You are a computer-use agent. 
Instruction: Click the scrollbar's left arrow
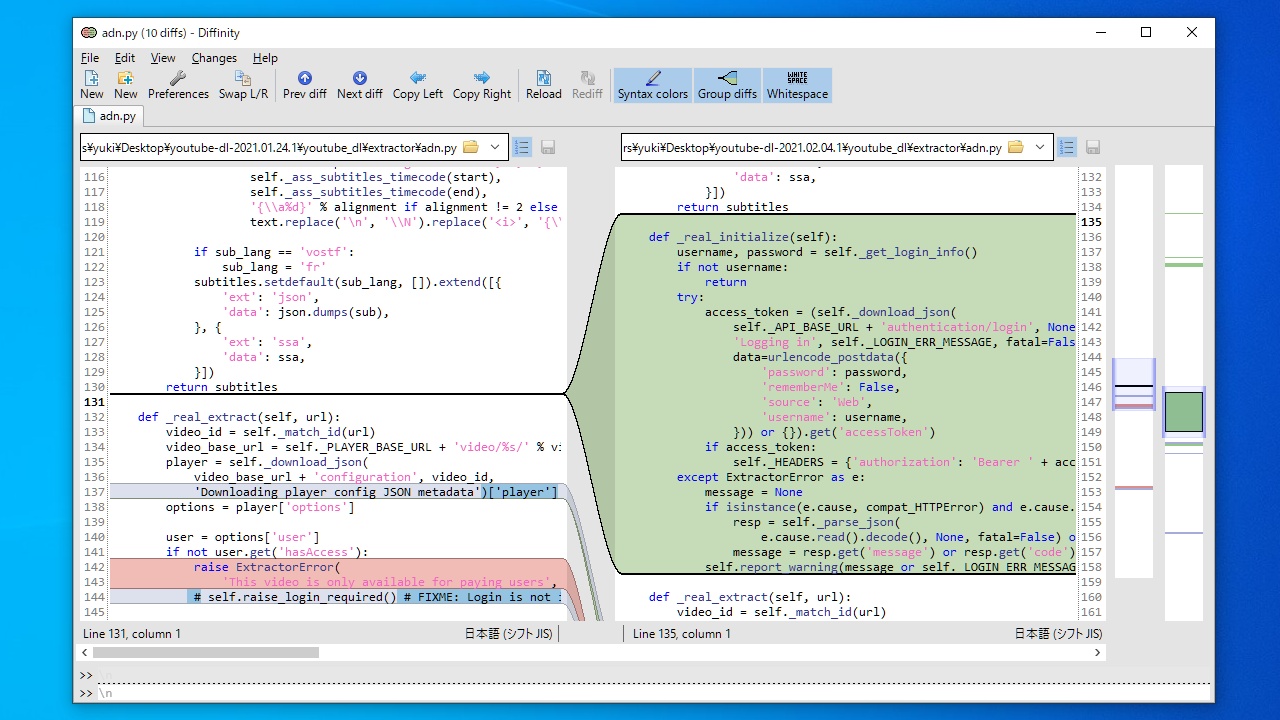pos(85,652)
